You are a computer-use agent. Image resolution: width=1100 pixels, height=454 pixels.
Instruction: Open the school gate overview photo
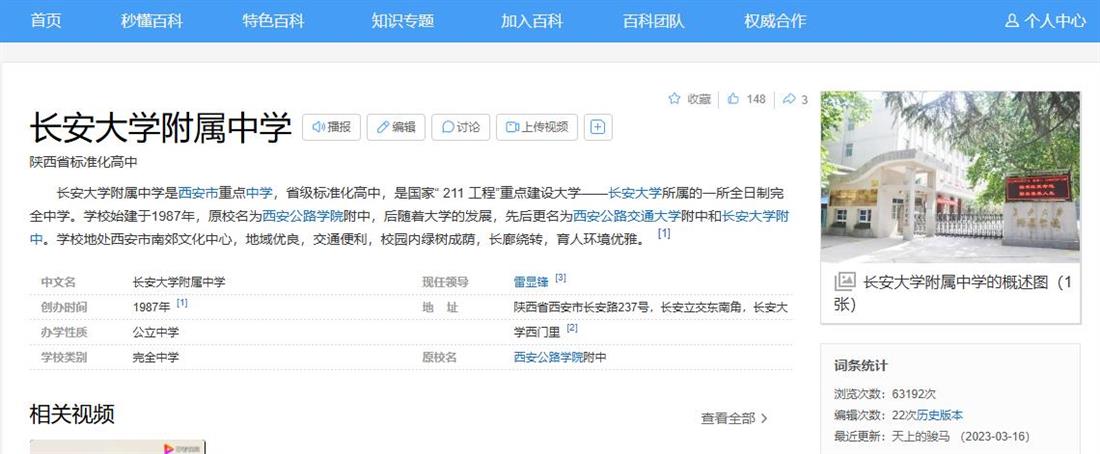pos(950,177)
